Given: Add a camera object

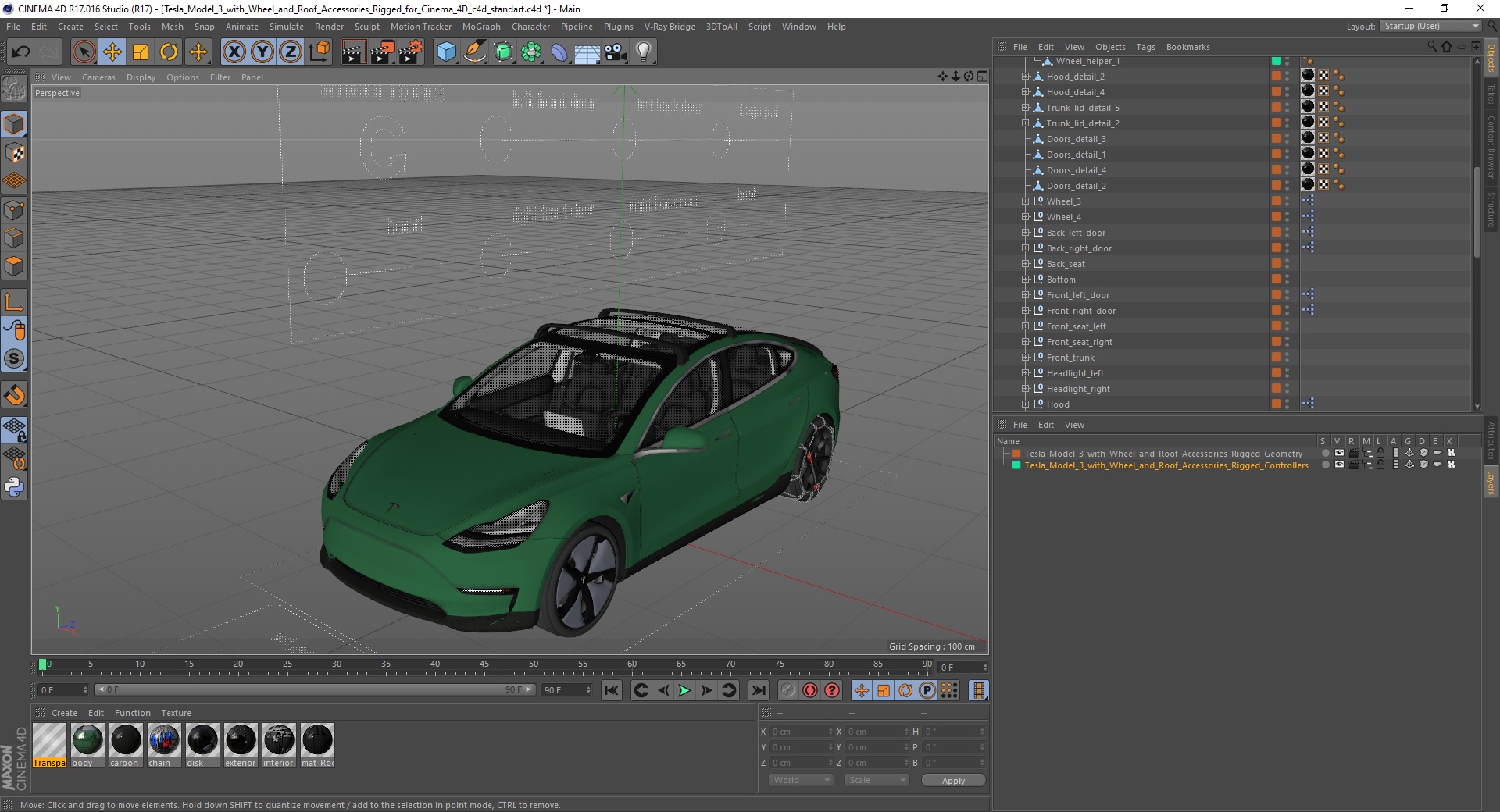Looking at the screenshot, I should pyautogui.click(x=616, y=52).
